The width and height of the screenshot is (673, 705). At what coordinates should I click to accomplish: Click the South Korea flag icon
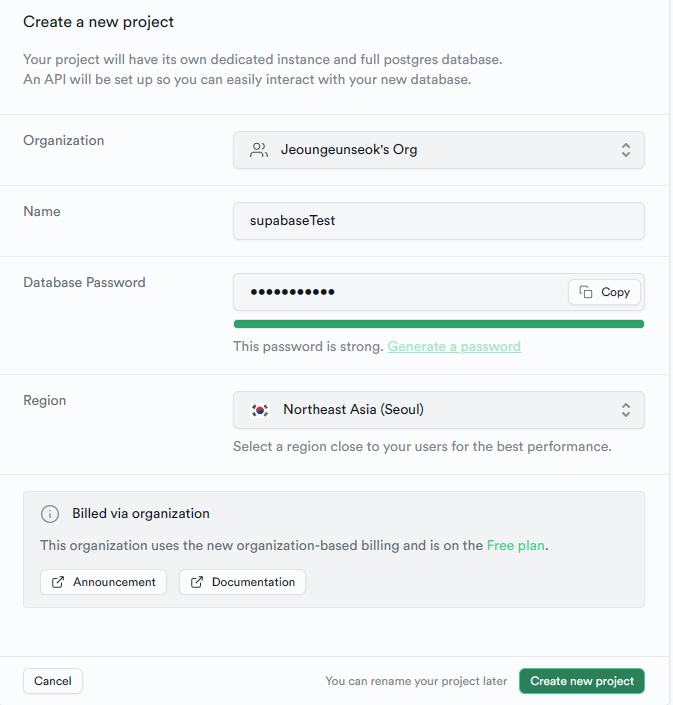(260, 409)
